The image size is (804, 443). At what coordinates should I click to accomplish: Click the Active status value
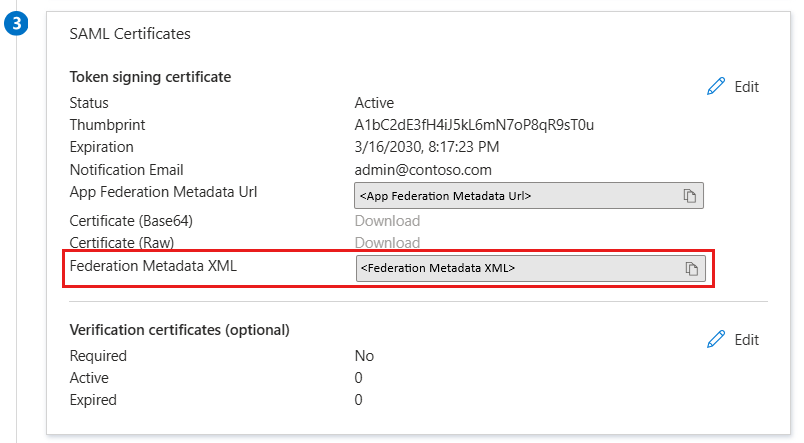pos(374,103)
